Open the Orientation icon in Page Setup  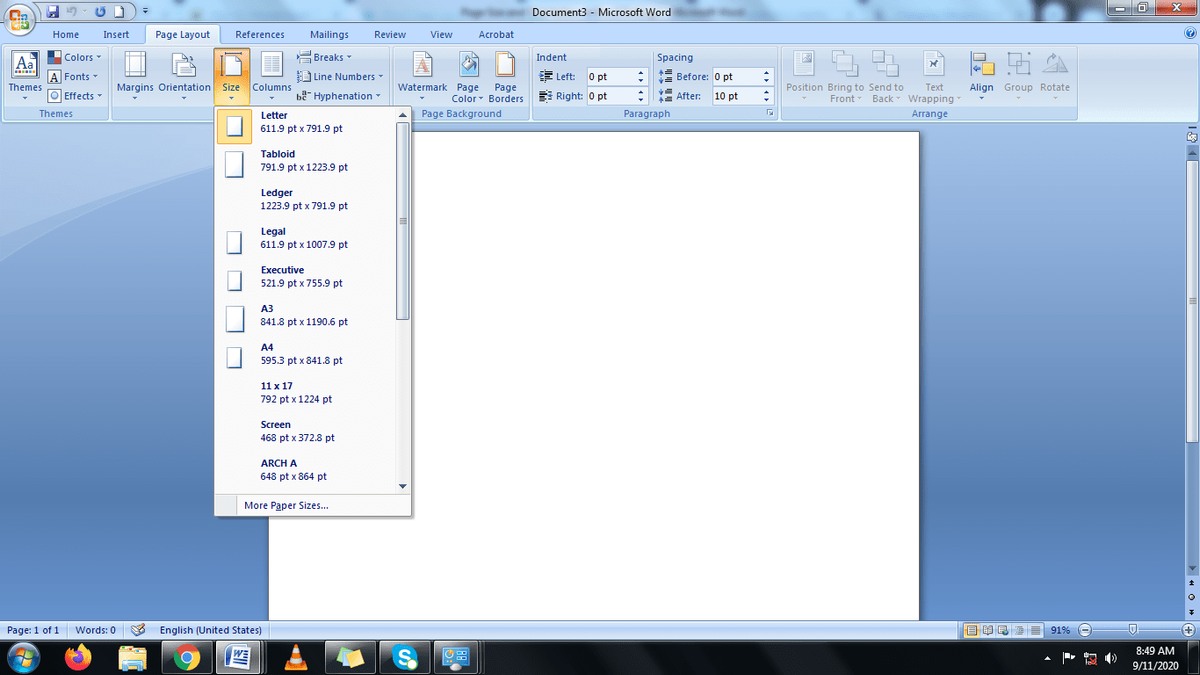[x=184, y=75]
